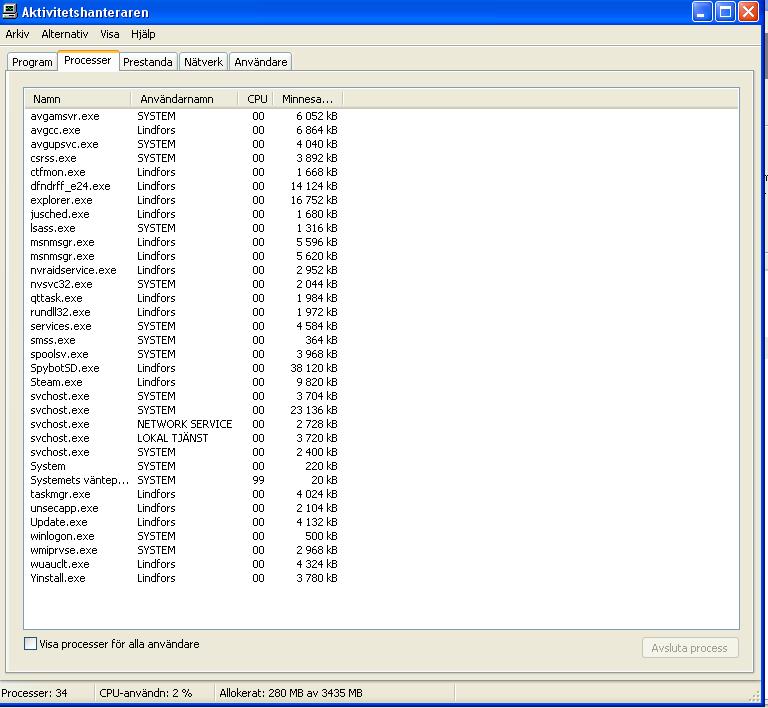Select the nvsvc32.exe process
This screenshot has width=768, height=708.
184,284
